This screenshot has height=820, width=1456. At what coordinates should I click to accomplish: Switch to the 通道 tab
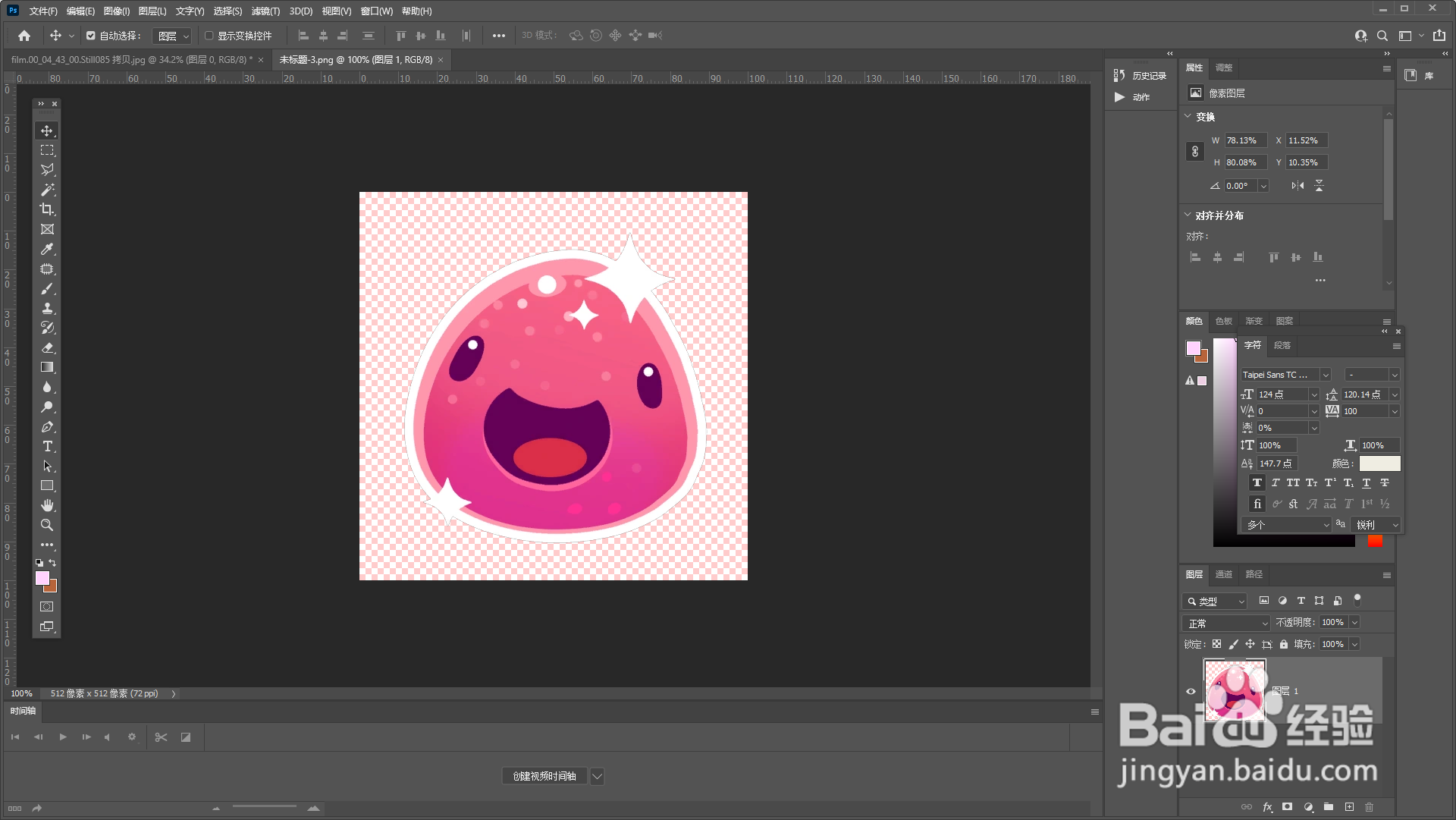click(1223, 574)
